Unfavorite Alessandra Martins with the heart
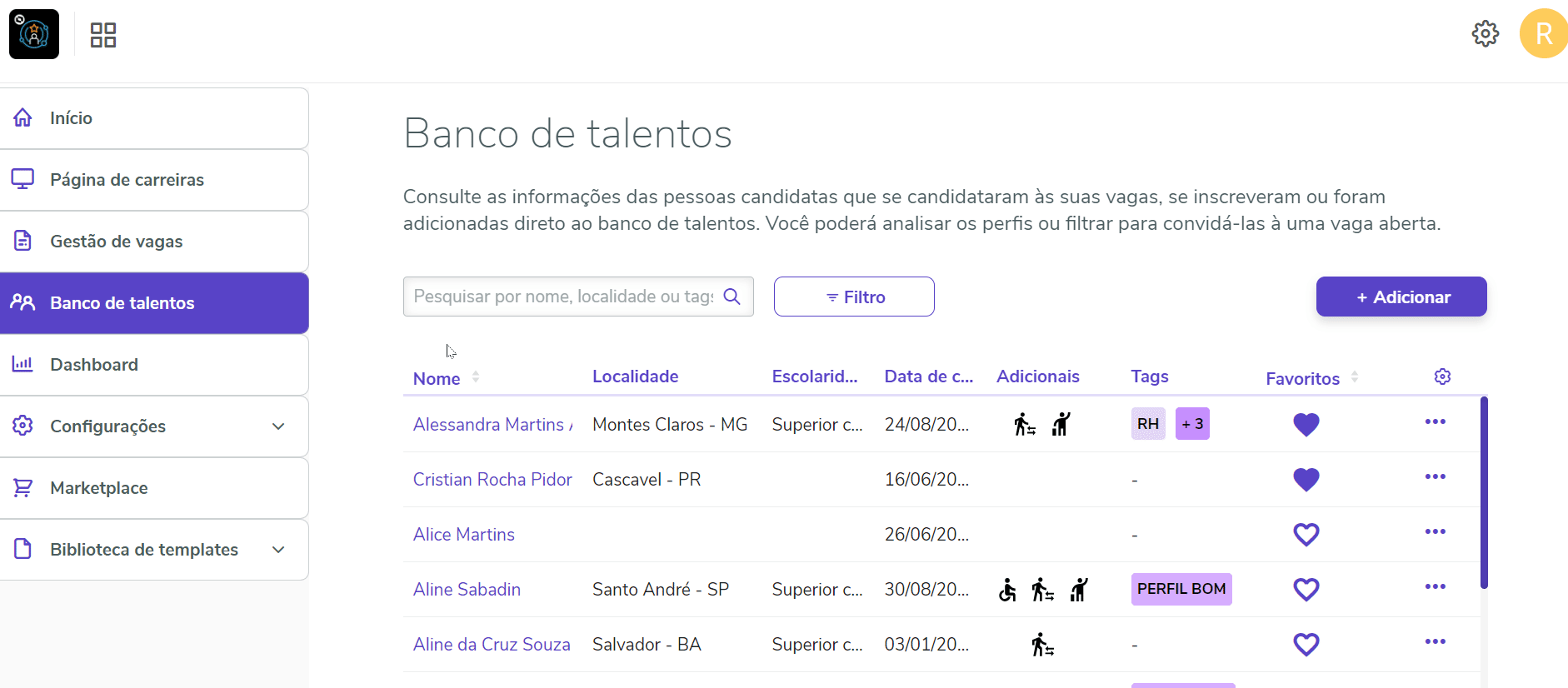 point(1306,425)
